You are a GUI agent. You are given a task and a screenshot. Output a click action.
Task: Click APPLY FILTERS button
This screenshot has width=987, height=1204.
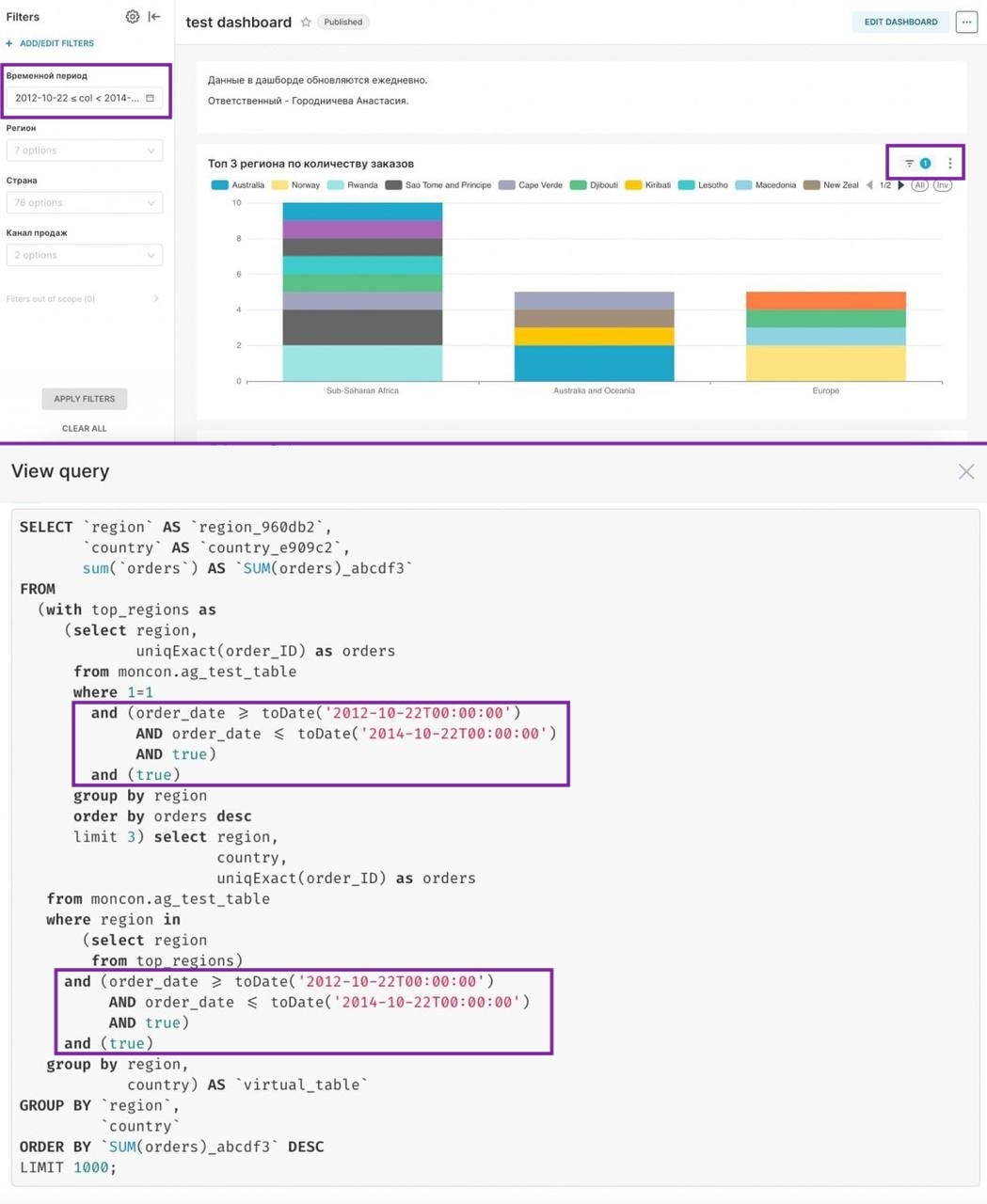coord(85,399)
